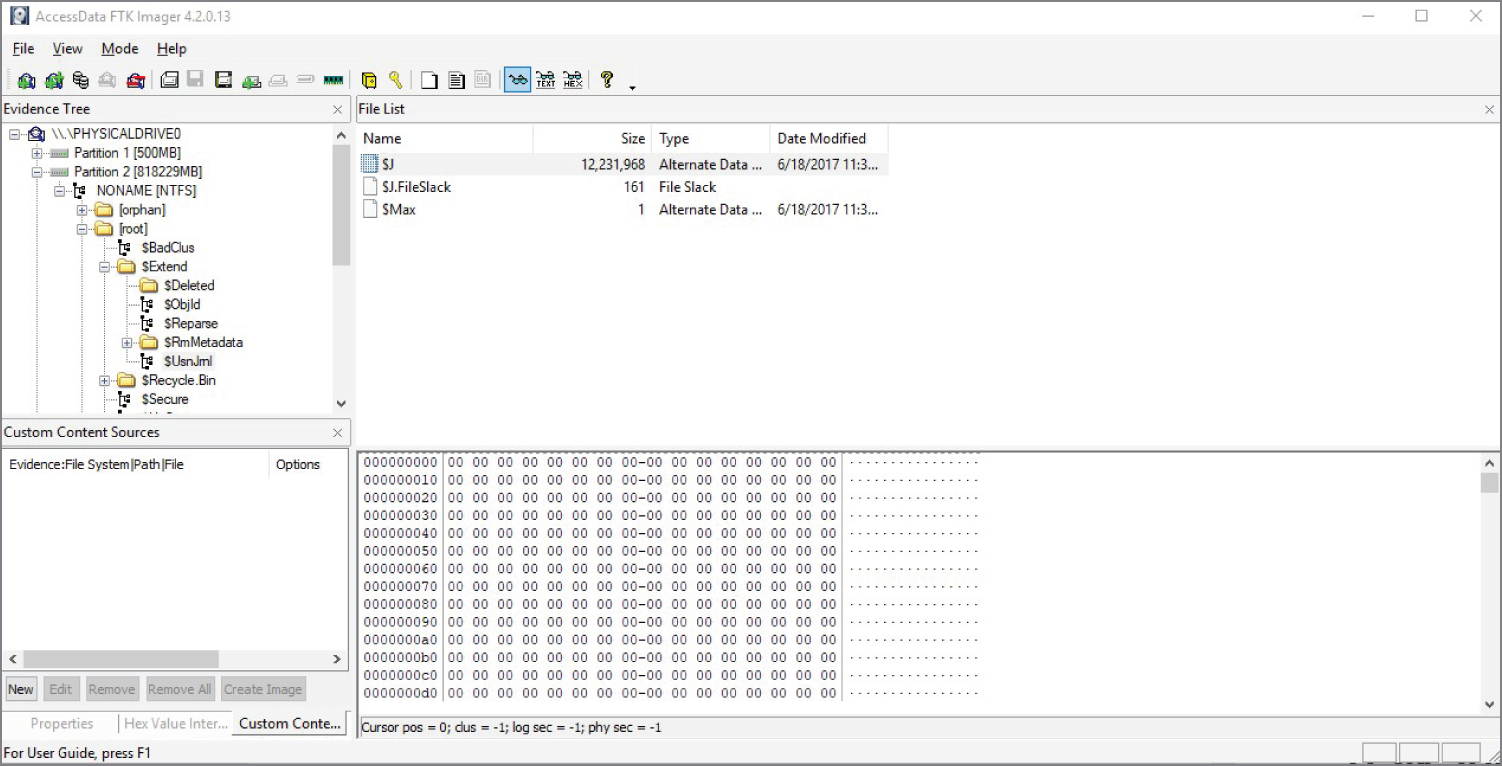Image resolution: width=1502 pixels, height=766 pixels.
Task: Sort file list by Name column
Action: (445, 139)
